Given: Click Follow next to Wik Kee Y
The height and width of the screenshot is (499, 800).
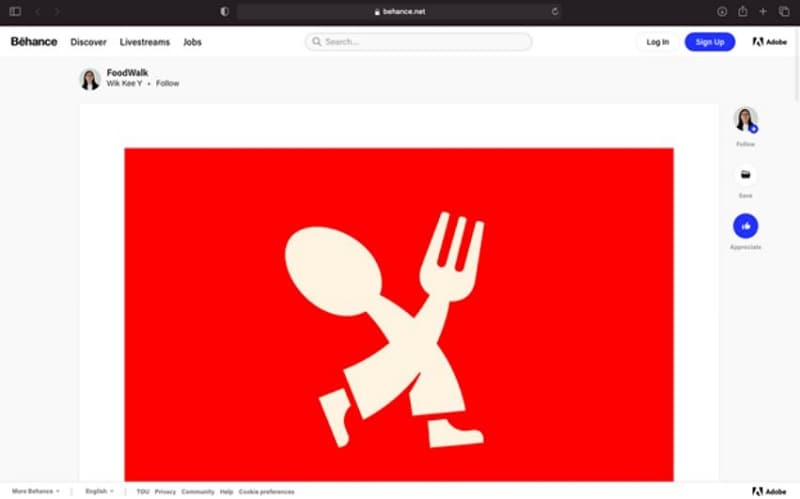Looking at the screenshot, I should point(167,83).
